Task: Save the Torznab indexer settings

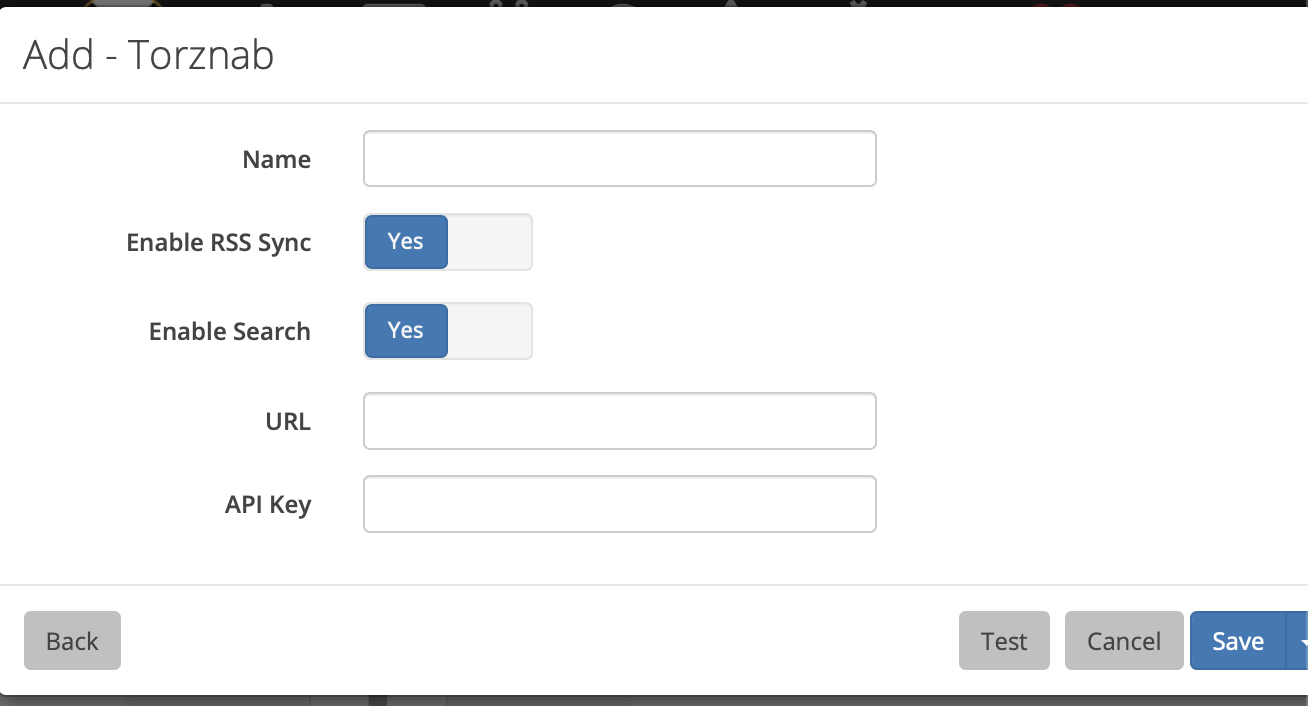Action: (x=1237, y=641)
